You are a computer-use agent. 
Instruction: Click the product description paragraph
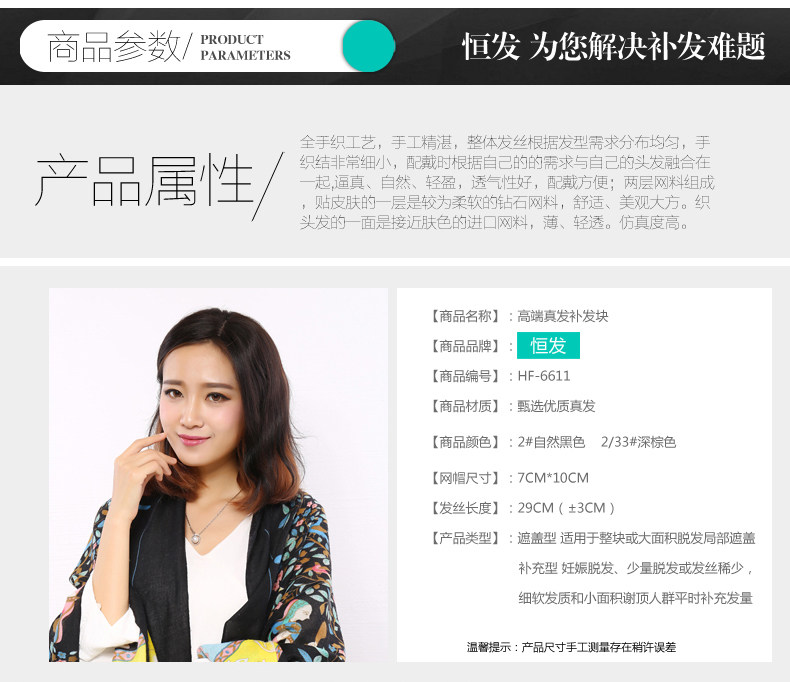(x=507, y=182)
